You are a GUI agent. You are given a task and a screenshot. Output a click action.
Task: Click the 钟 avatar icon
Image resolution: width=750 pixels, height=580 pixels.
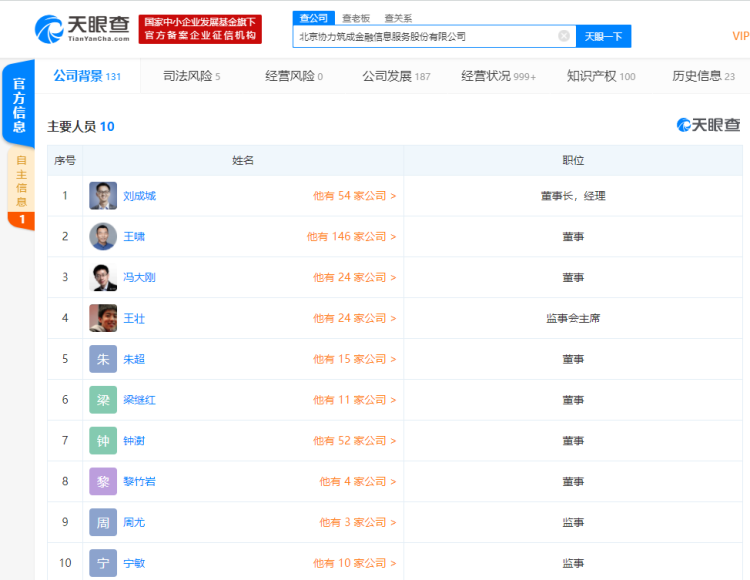tap(103, 441)
